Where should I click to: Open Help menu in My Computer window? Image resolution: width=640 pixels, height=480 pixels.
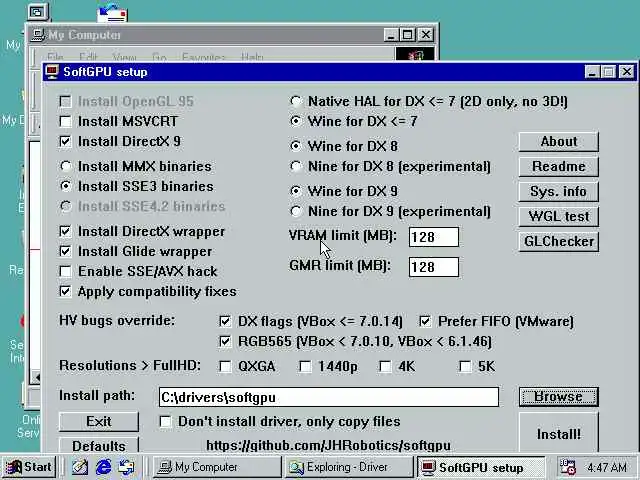click(252, 56)
